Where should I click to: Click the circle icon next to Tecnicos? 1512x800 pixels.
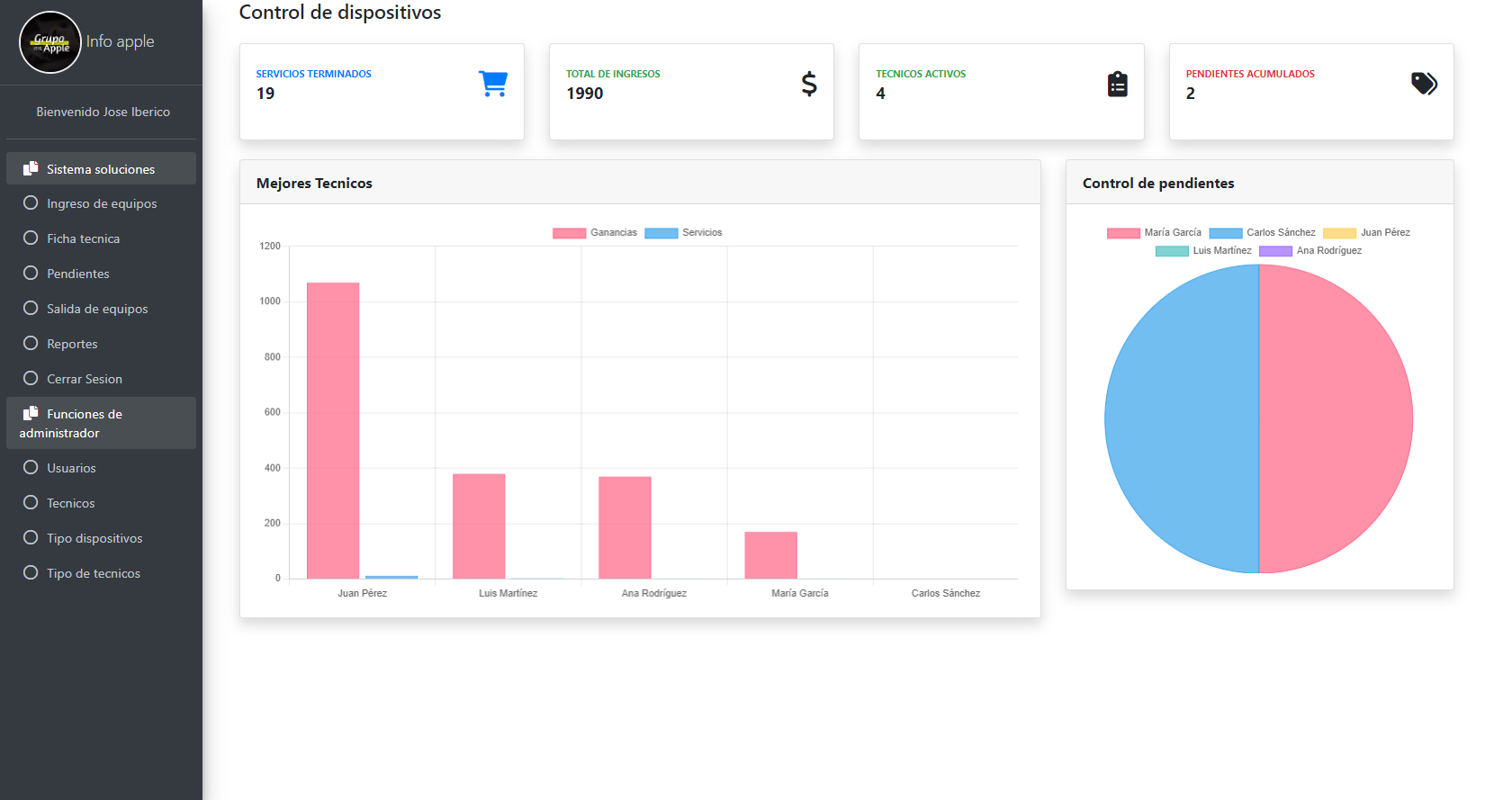[x=31, y=502]
